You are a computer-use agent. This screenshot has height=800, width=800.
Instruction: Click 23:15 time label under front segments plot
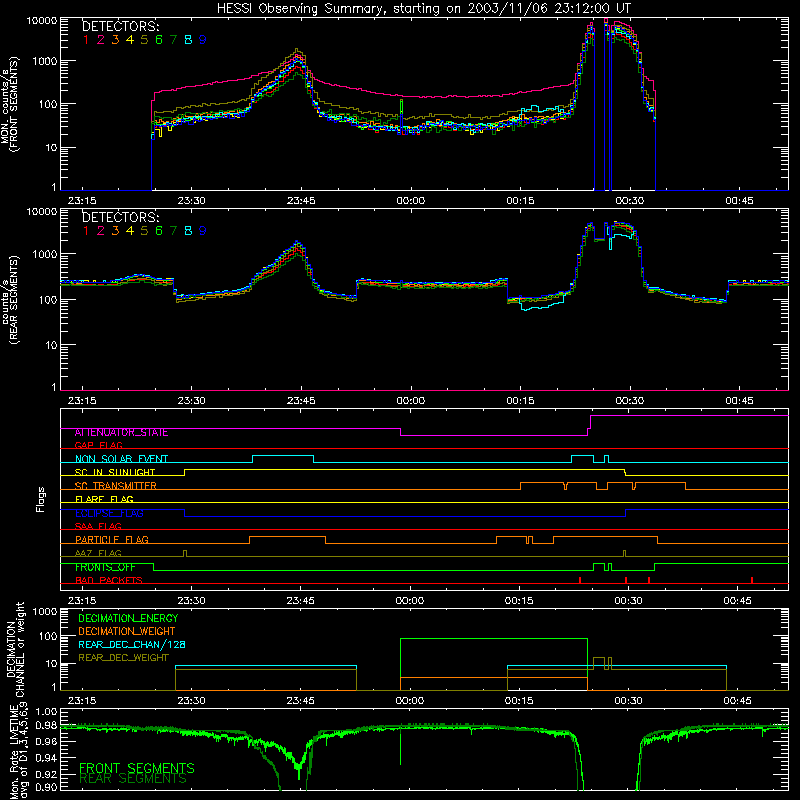82,201
